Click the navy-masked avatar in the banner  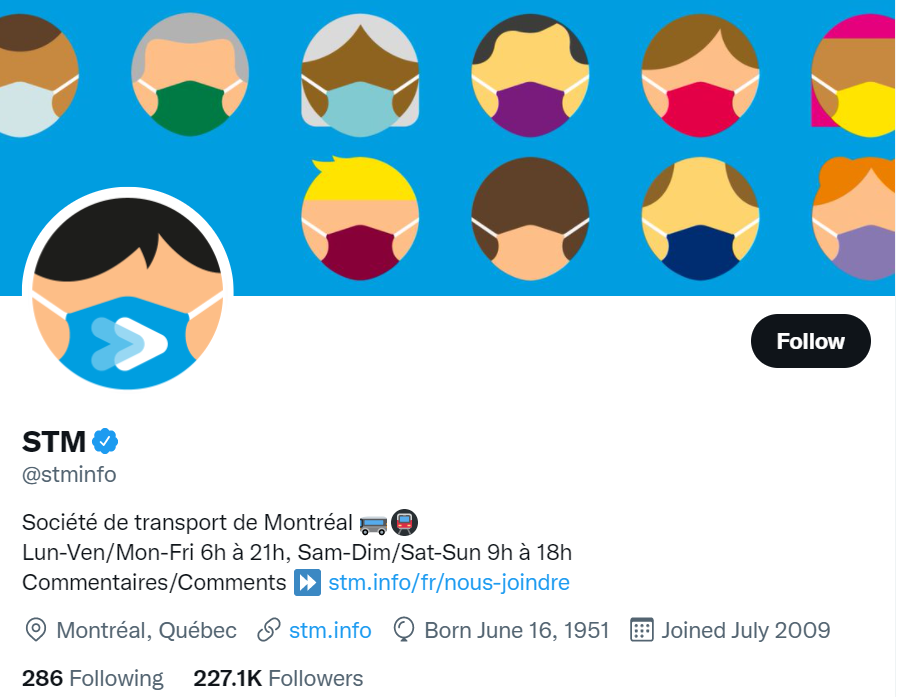pyautogui.click(x=700, y=217)
